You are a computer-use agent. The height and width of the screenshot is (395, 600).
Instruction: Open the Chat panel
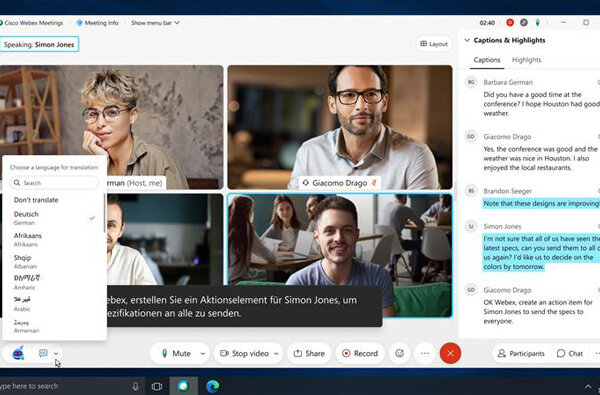coord(570,353)
